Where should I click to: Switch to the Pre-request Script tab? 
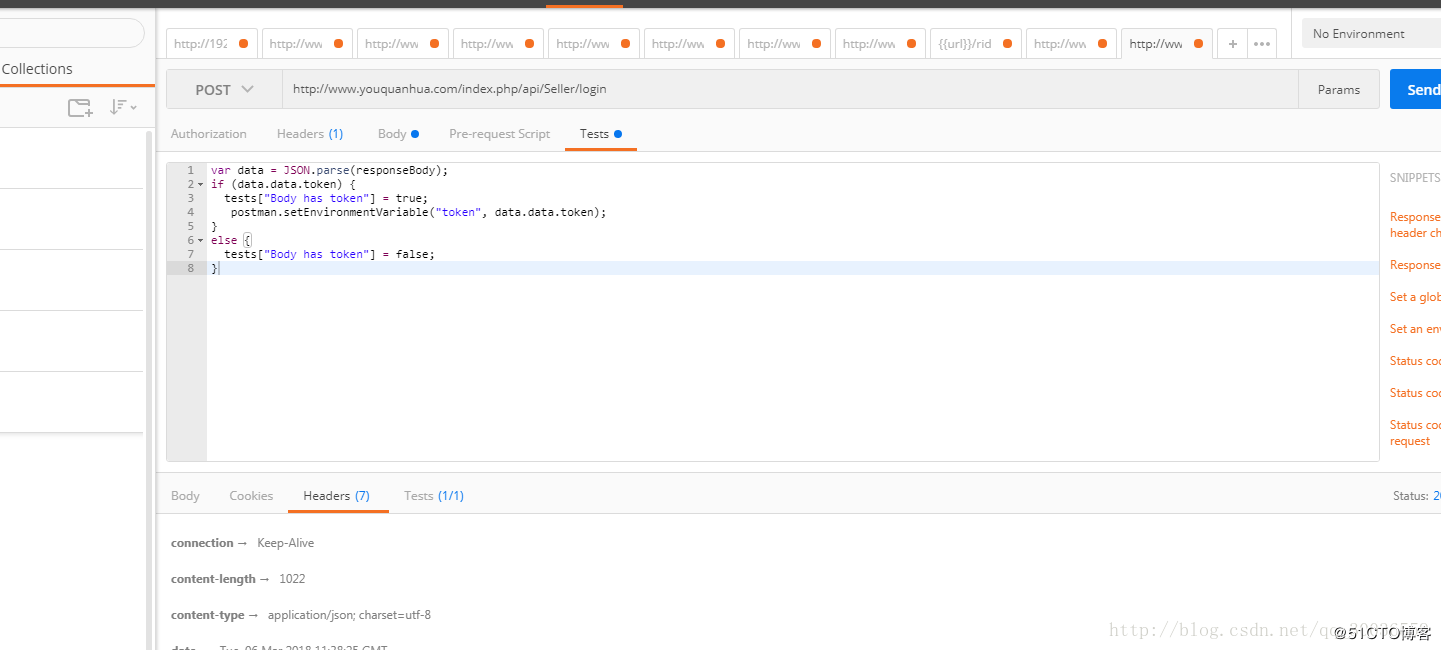pos(499,134)
